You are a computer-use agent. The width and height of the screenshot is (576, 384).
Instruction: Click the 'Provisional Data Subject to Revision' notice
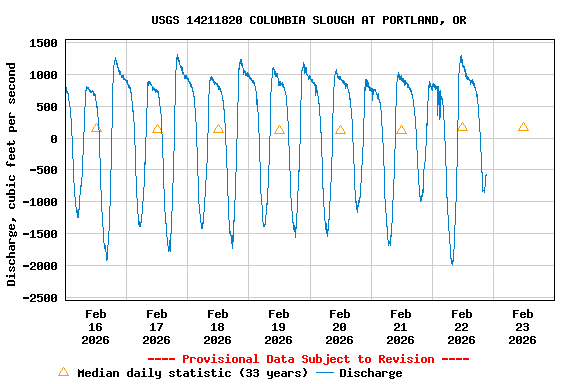[x=308, y=359]
